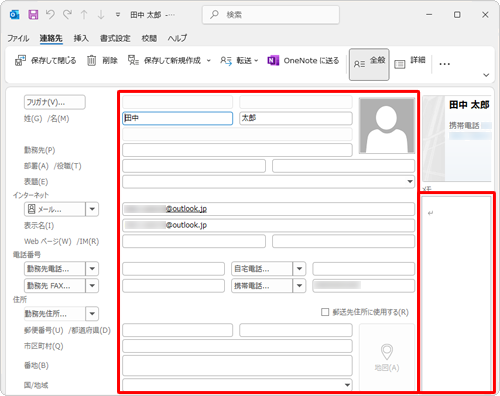Click the save icon in title bar
Image resolution: width=500 pixels, height=396 pixels.
[x=33, y=15]
